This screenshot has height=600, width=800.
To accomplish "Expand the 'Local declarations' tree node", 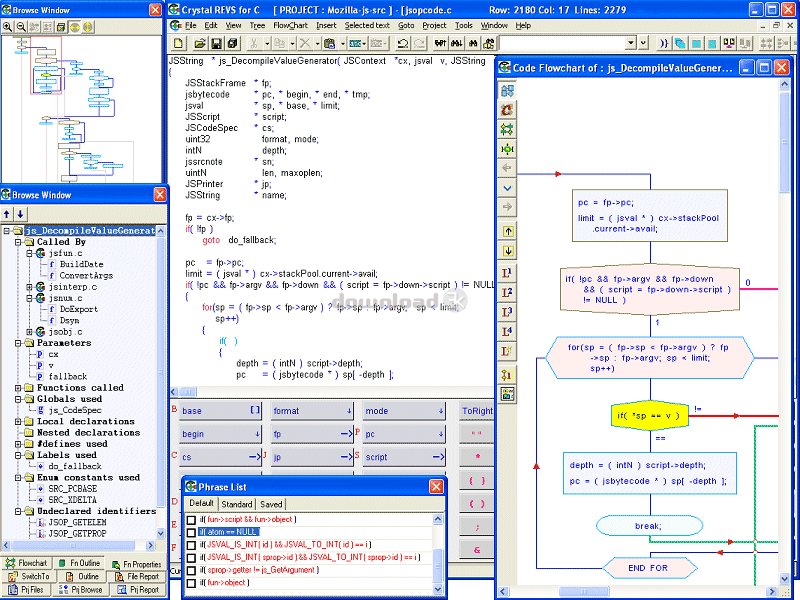I will click(19, 422).
